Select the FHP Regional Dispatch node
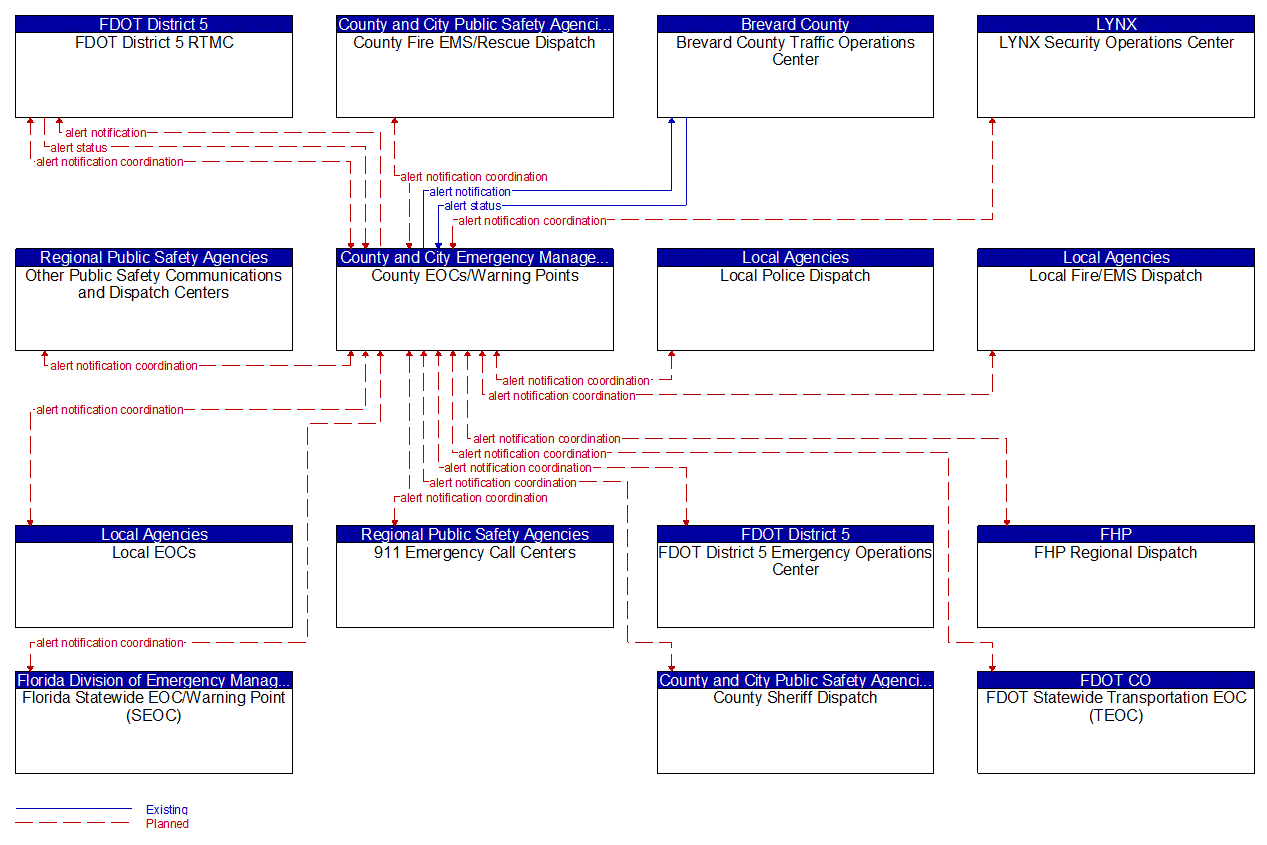1267x845 pixels. [1116, 577]
